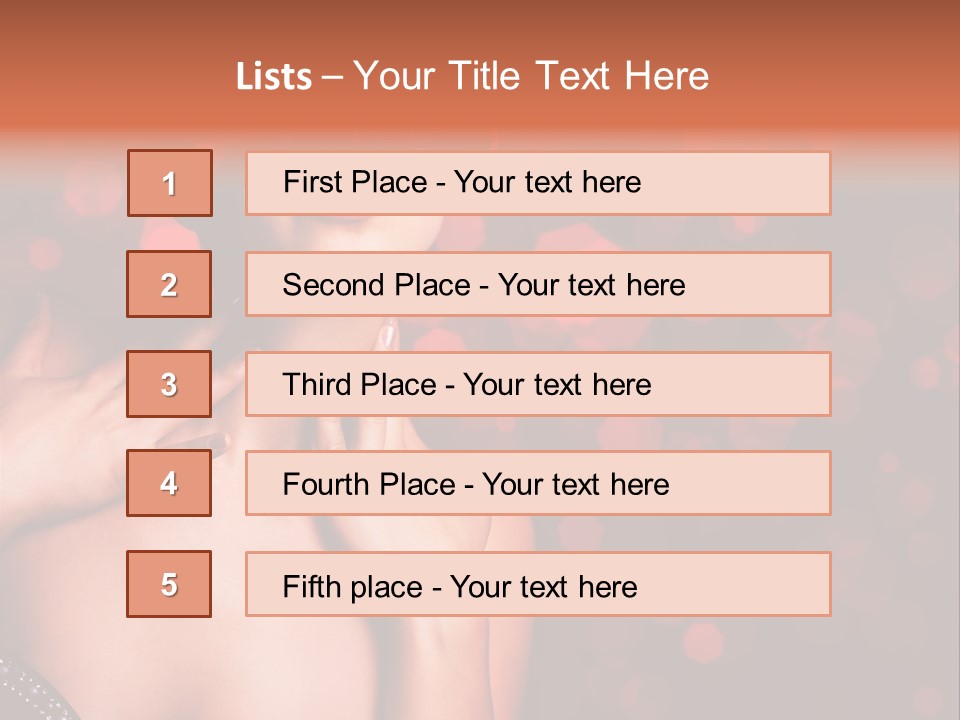Select the number 4 box

coord(170,483)
